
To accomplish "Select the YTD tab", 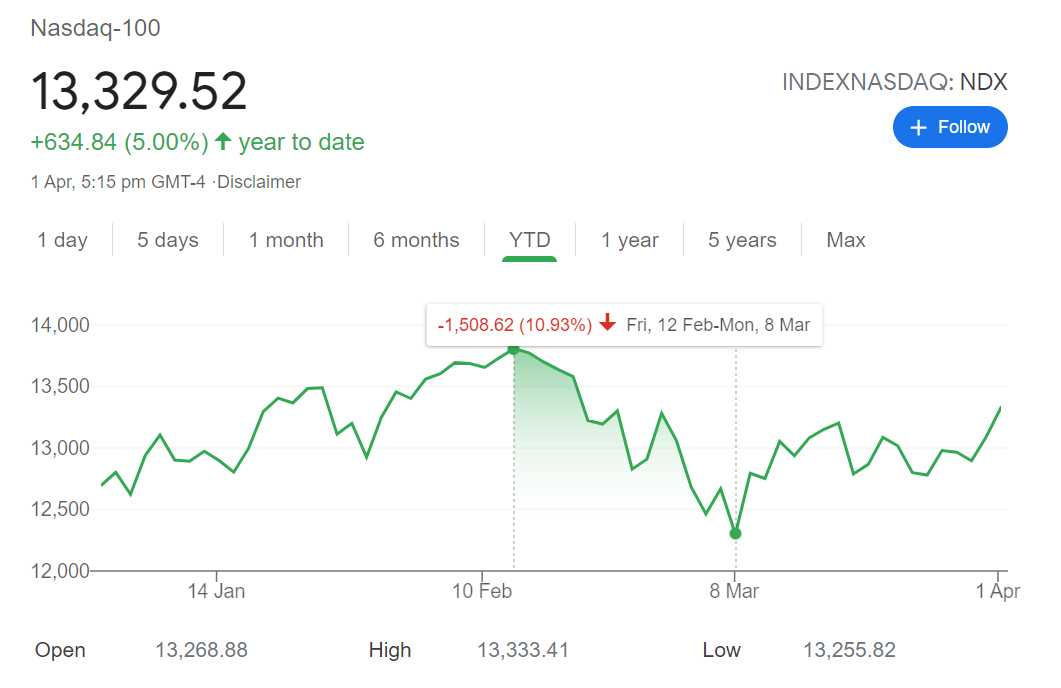I will click(529, 240).
